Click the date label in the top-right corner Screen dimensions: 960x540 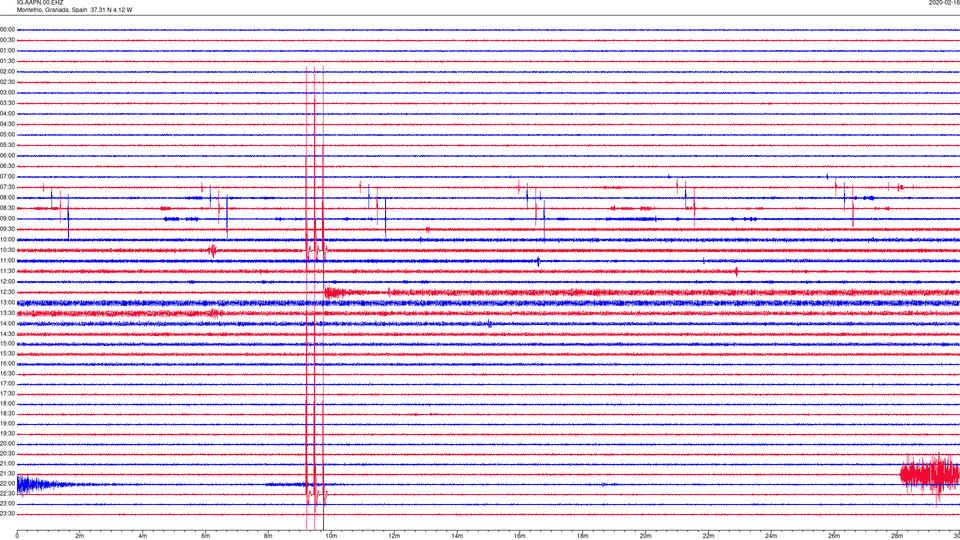coord(944,3)
